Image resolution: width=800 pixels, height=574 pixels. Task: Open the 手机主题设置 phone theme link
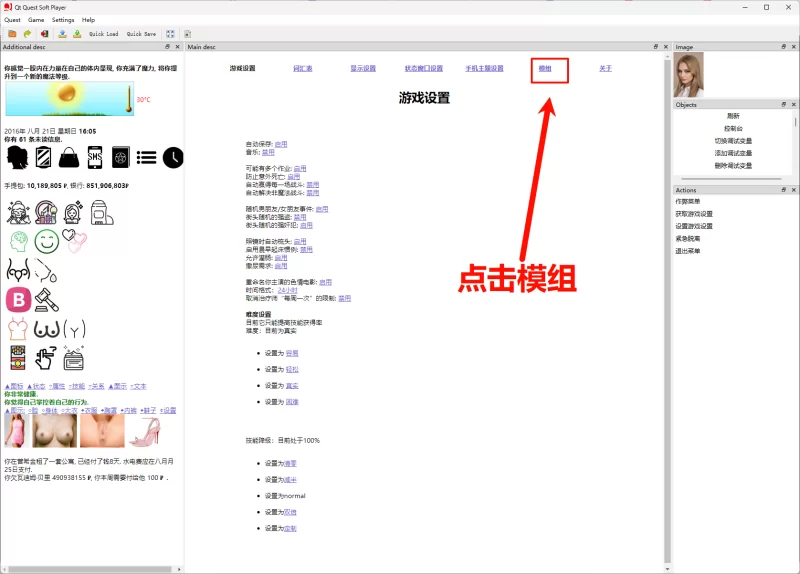pyautogui.click(x=484, y=68)
